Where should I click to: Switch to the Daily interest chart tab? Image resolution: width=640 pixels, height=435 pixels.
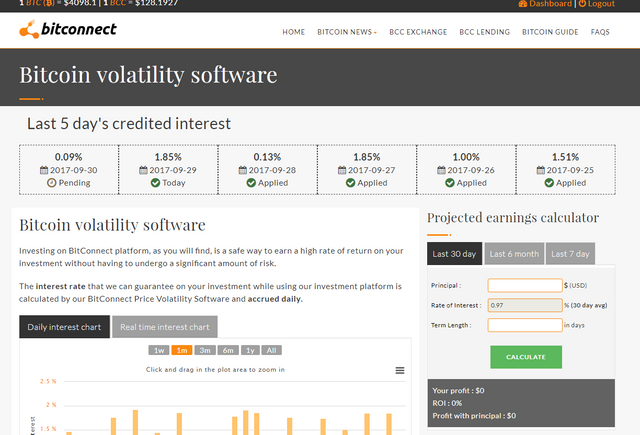[x=64, y=327]
